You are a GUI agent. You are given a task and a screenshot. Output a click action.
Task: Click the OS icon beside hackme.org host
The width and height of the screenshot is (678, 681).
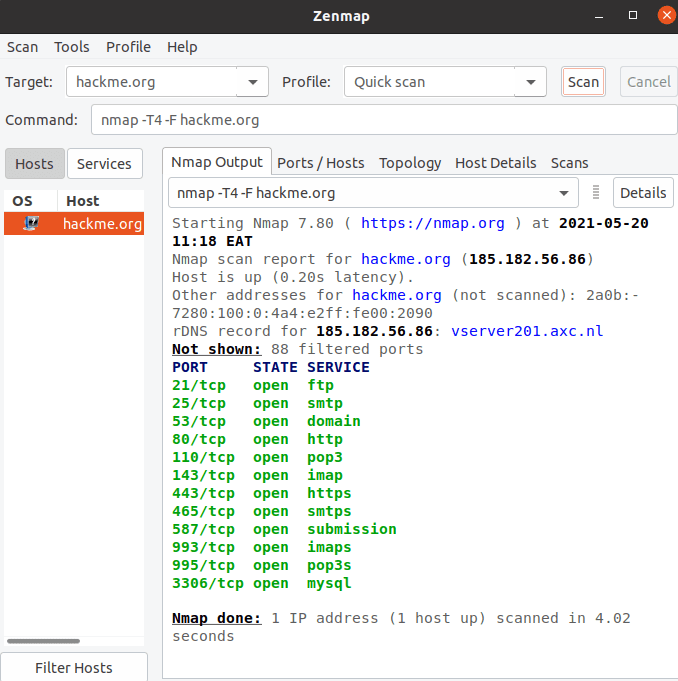click(31, 224)
